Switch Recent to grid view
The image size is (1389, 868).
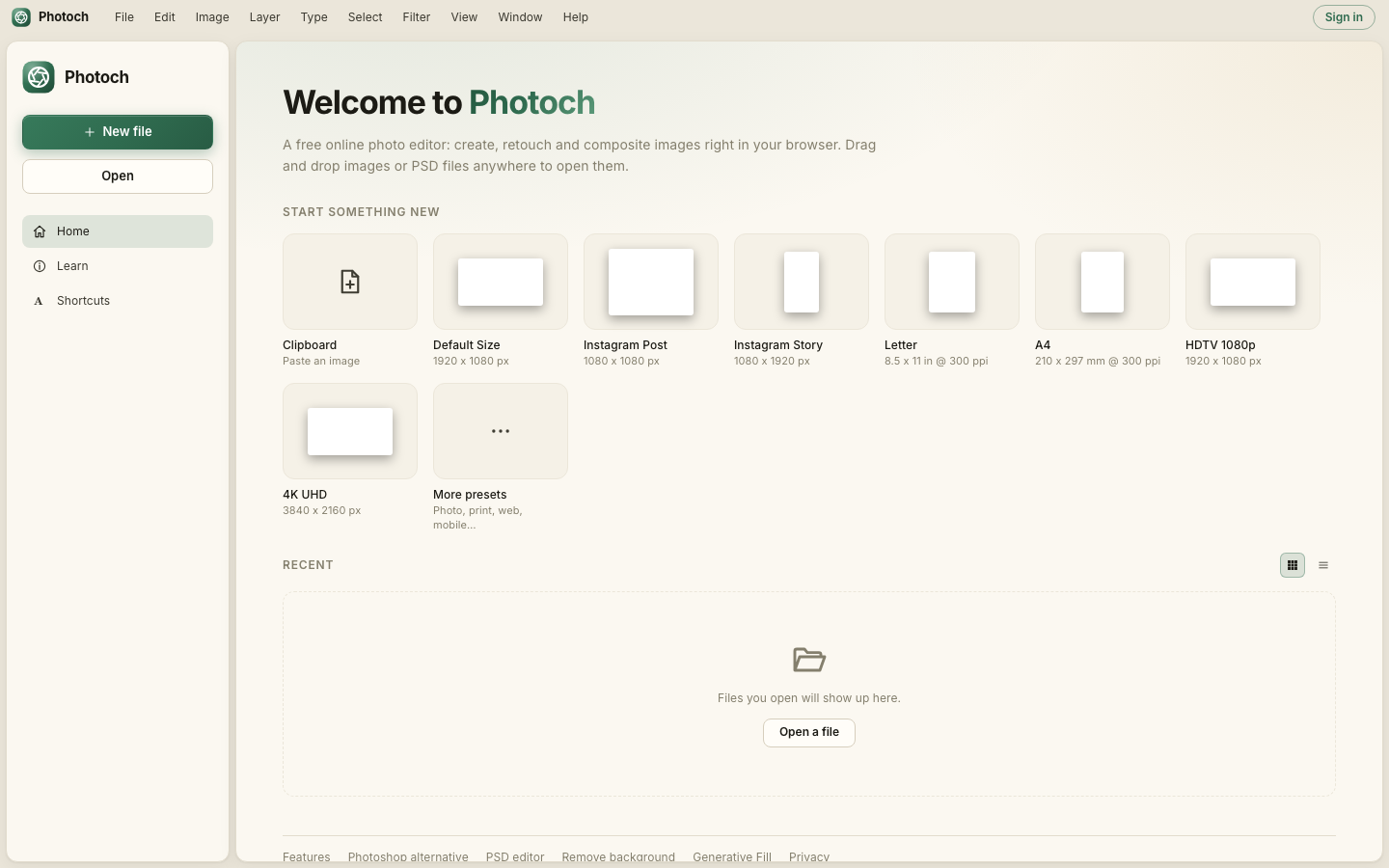tap(1293, 565)
